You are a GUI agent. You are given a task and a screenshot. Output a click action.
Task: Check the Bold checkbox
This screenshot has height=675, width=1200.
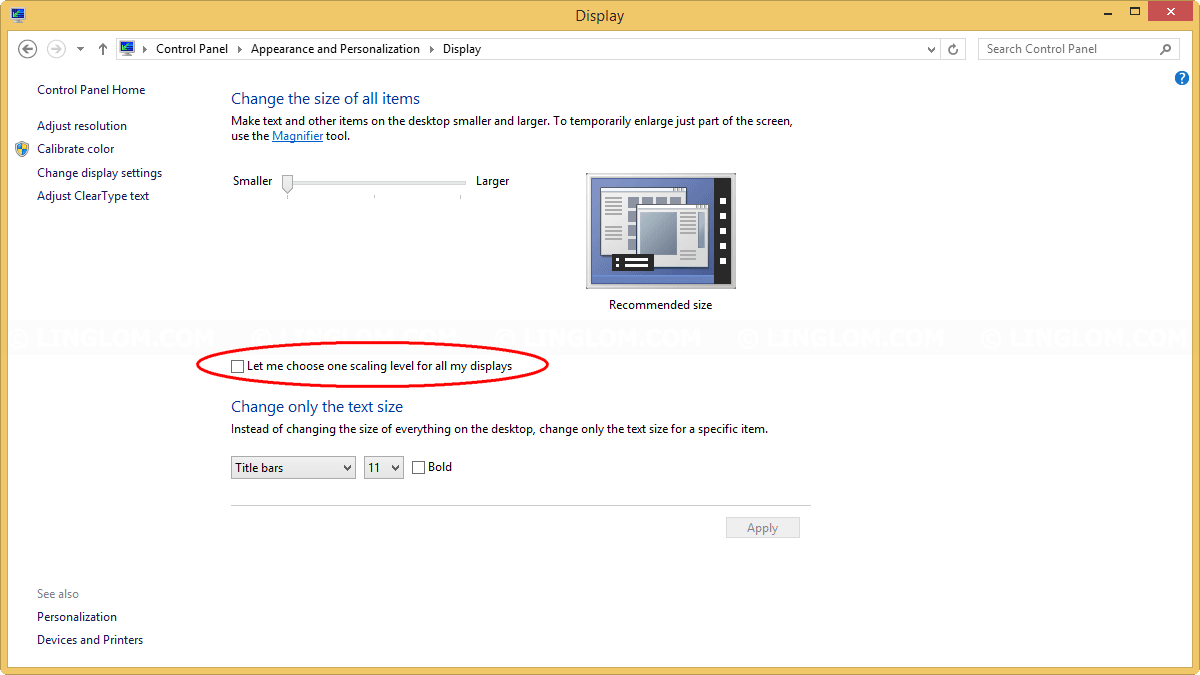tap(418, 467)
